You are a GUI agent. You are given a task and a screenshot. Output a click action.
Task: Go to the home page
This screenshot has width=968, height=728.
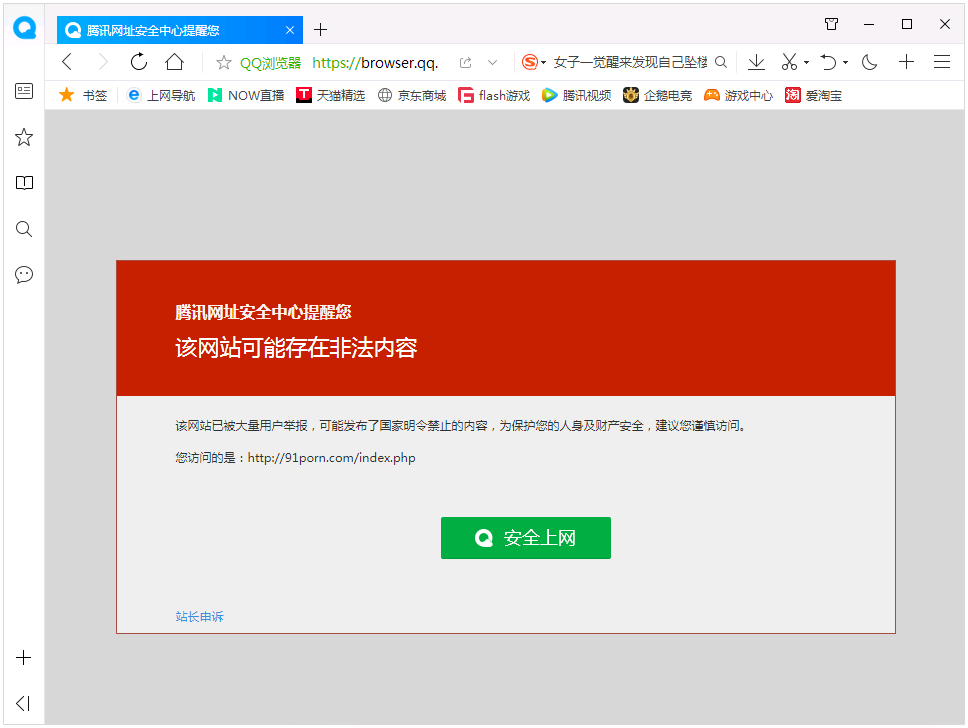pos(175,62)
